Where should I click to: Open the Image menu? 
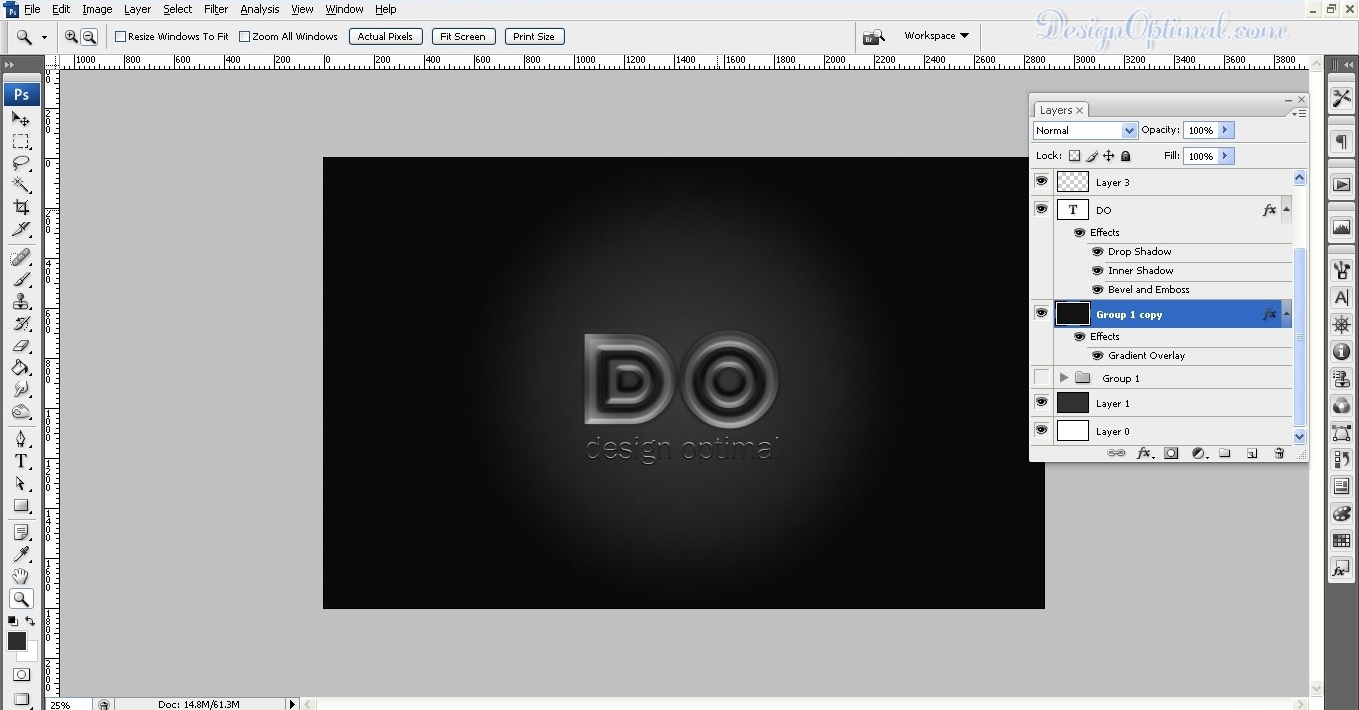[x=97, y=9]
